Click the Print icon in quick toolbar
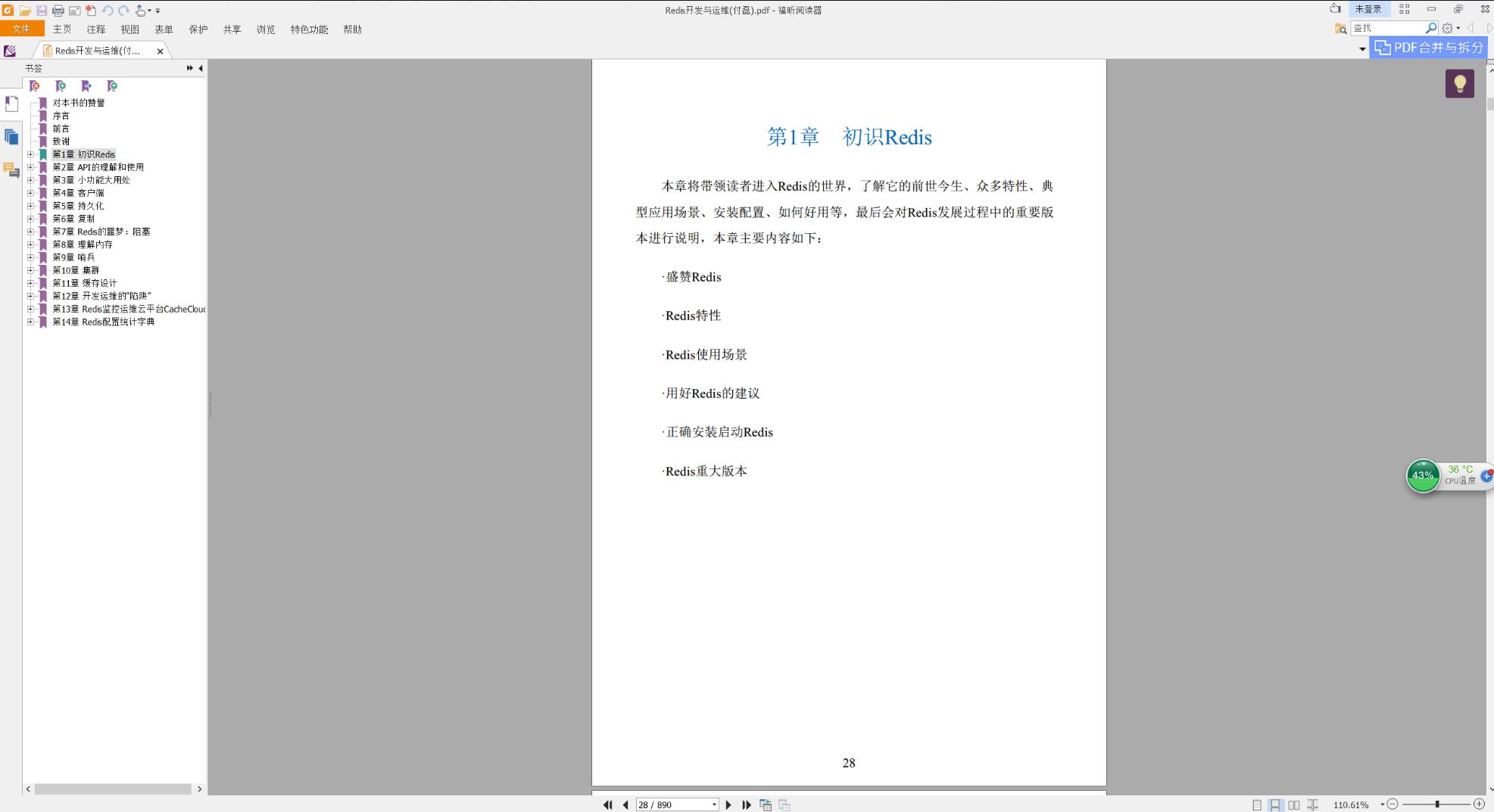This screenshot has width=1494, height=812. (x=58, y=11)
